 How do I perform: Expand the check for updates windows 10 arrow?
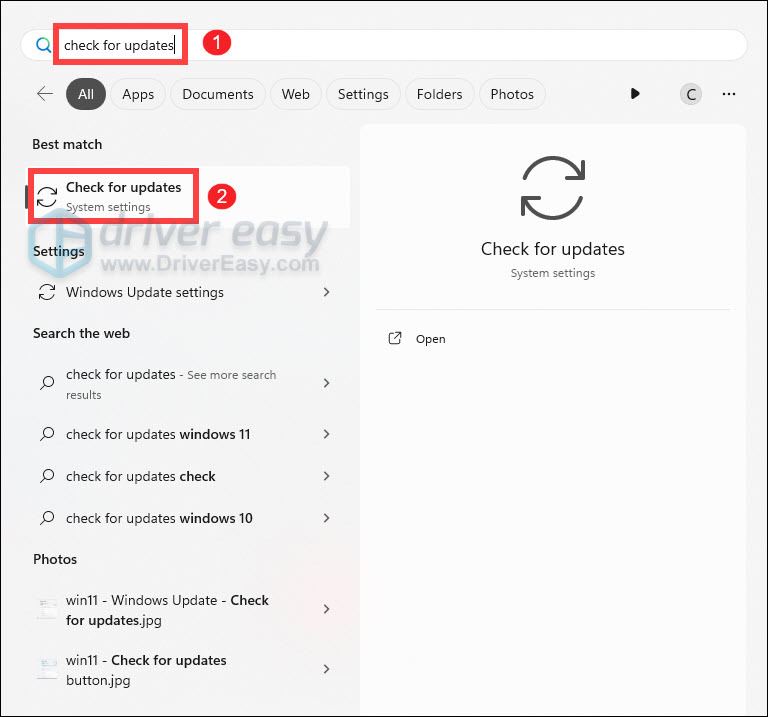(x=326, y=519)
